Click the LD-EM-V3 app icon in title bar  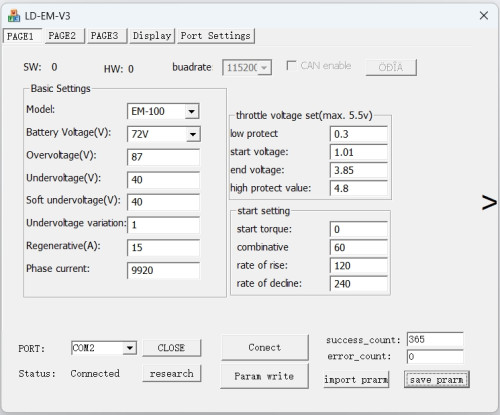click(14, 16)
